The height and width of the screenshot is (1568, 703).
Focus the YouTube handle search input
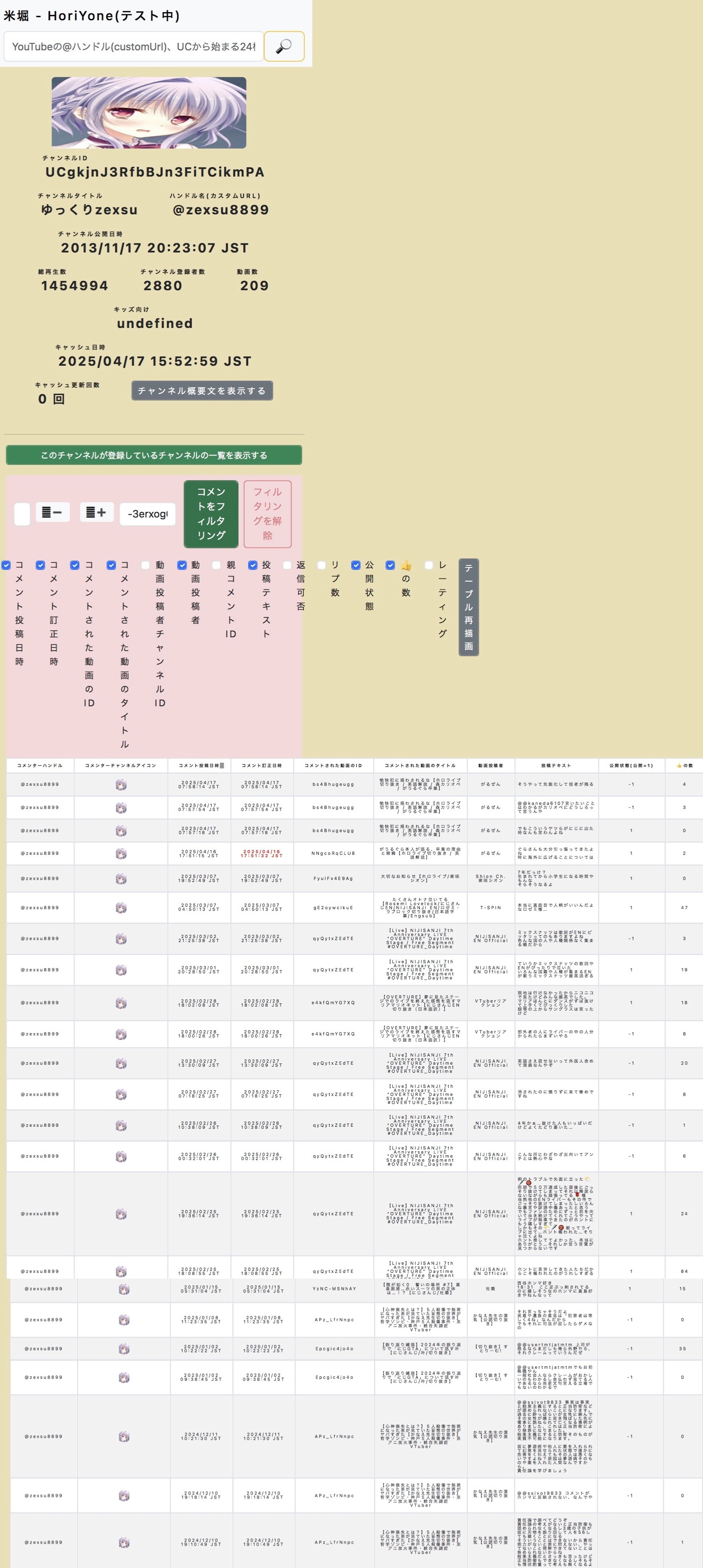click(x=134, y=46)
